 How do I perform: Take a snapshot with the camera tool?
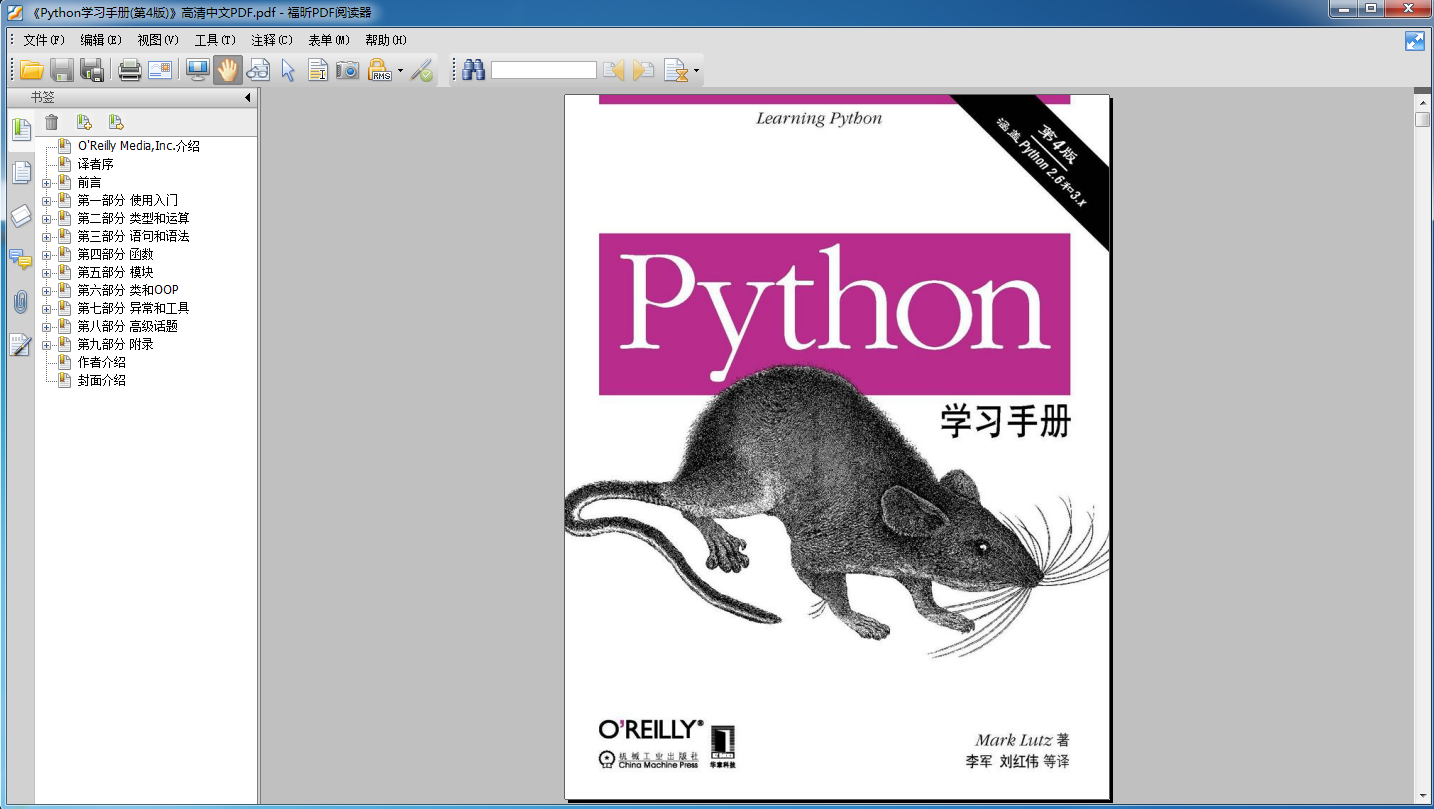[x=346, y=70]
